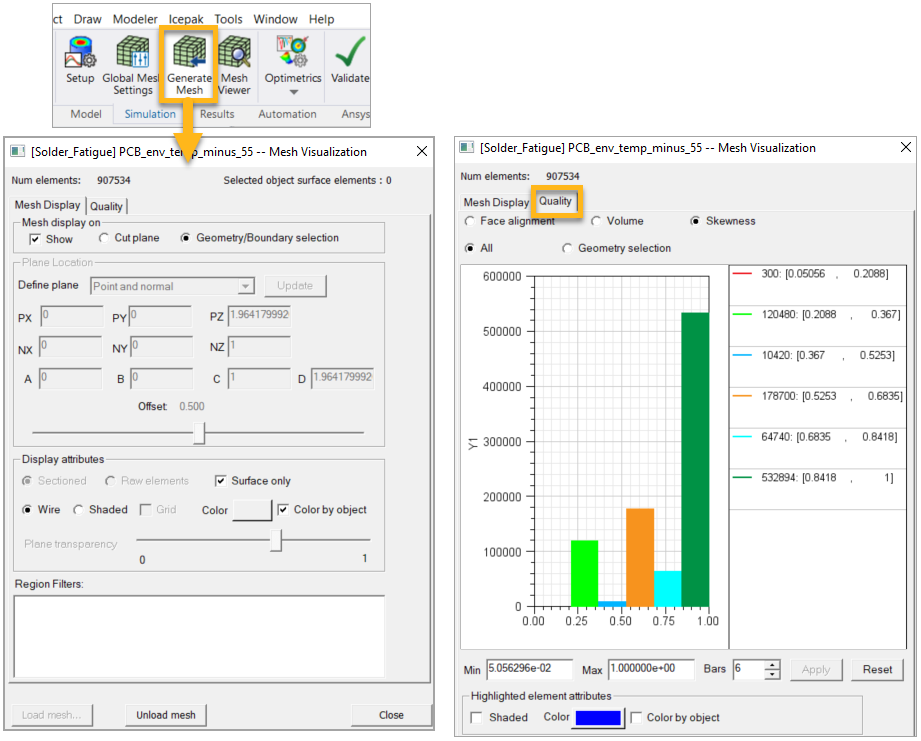This screenshot has width=921, height=741.
Task: Disable the Surface only checkbox
Action: (x=222, y=481)
